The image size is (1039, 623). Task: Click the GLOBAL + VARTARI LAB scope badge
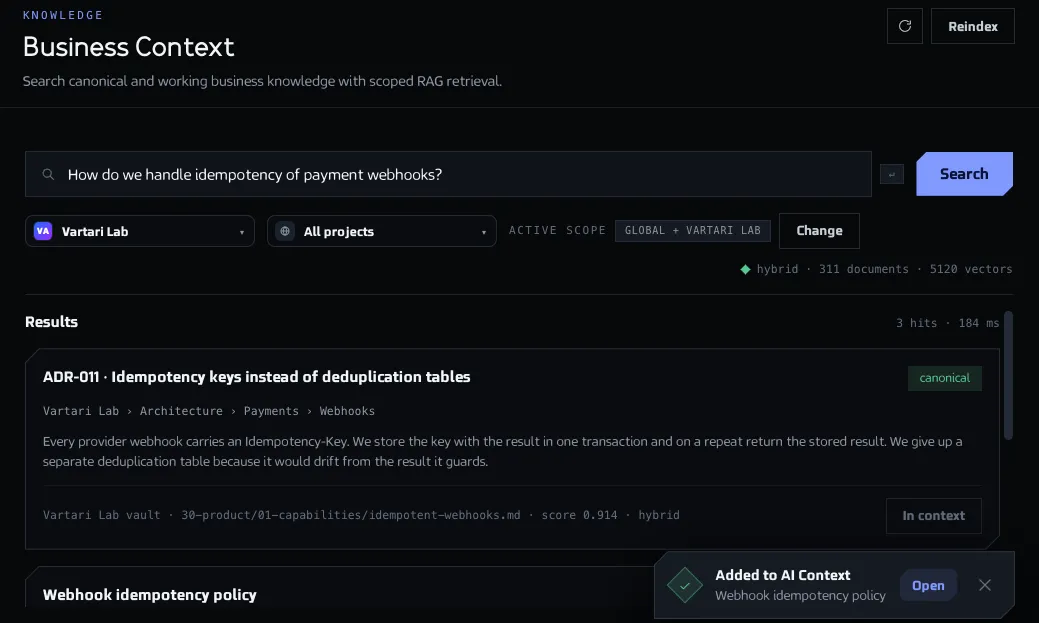[692, 231]
